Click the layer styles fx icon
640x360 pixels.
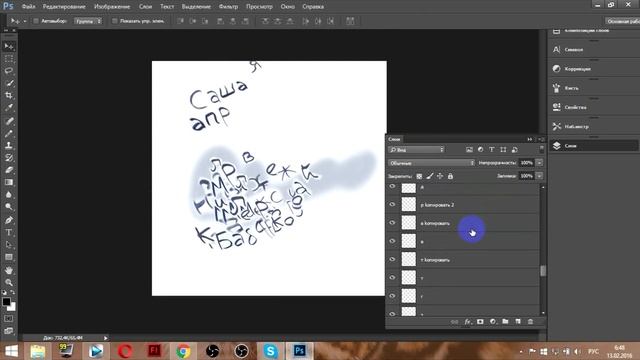click(x=468, y=322)
